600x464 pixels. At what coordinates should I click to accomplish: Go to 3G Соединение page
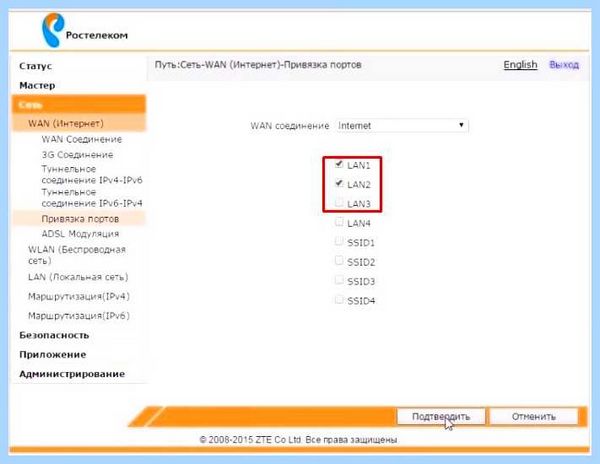tap(77, 155)
